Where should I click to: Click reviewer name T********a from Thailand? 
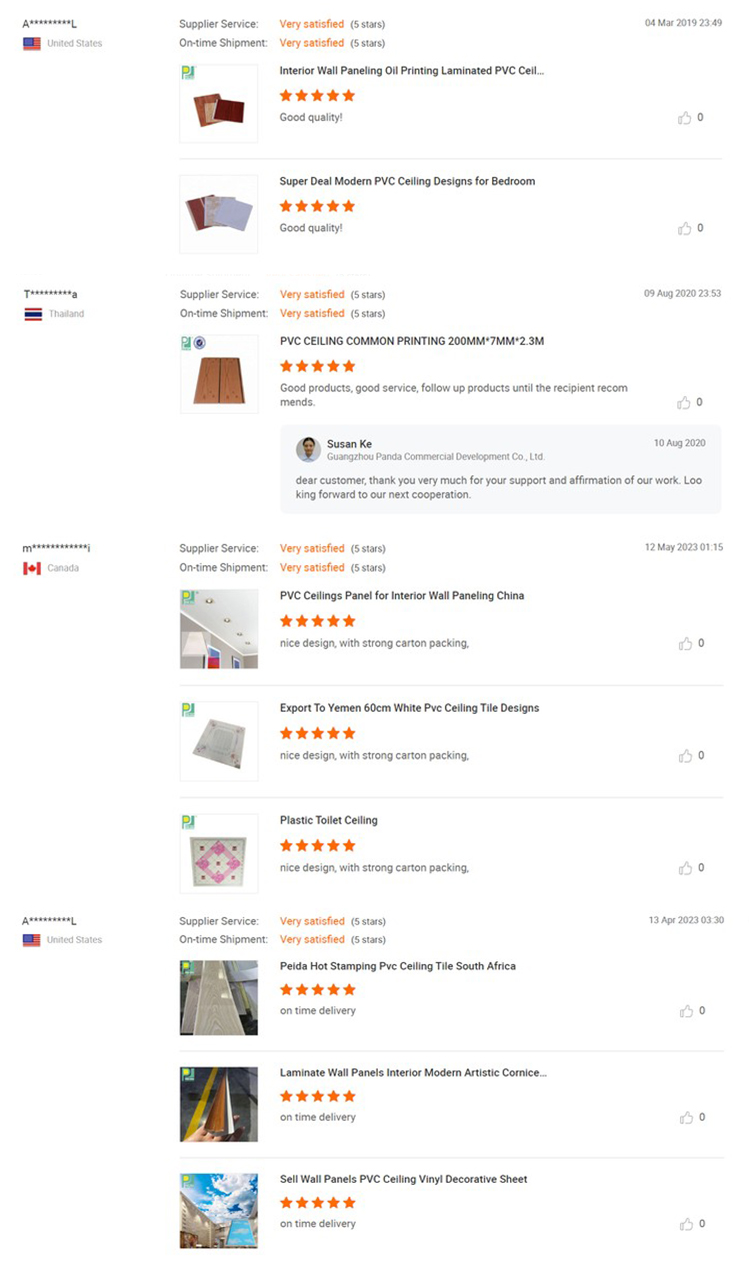50,293
